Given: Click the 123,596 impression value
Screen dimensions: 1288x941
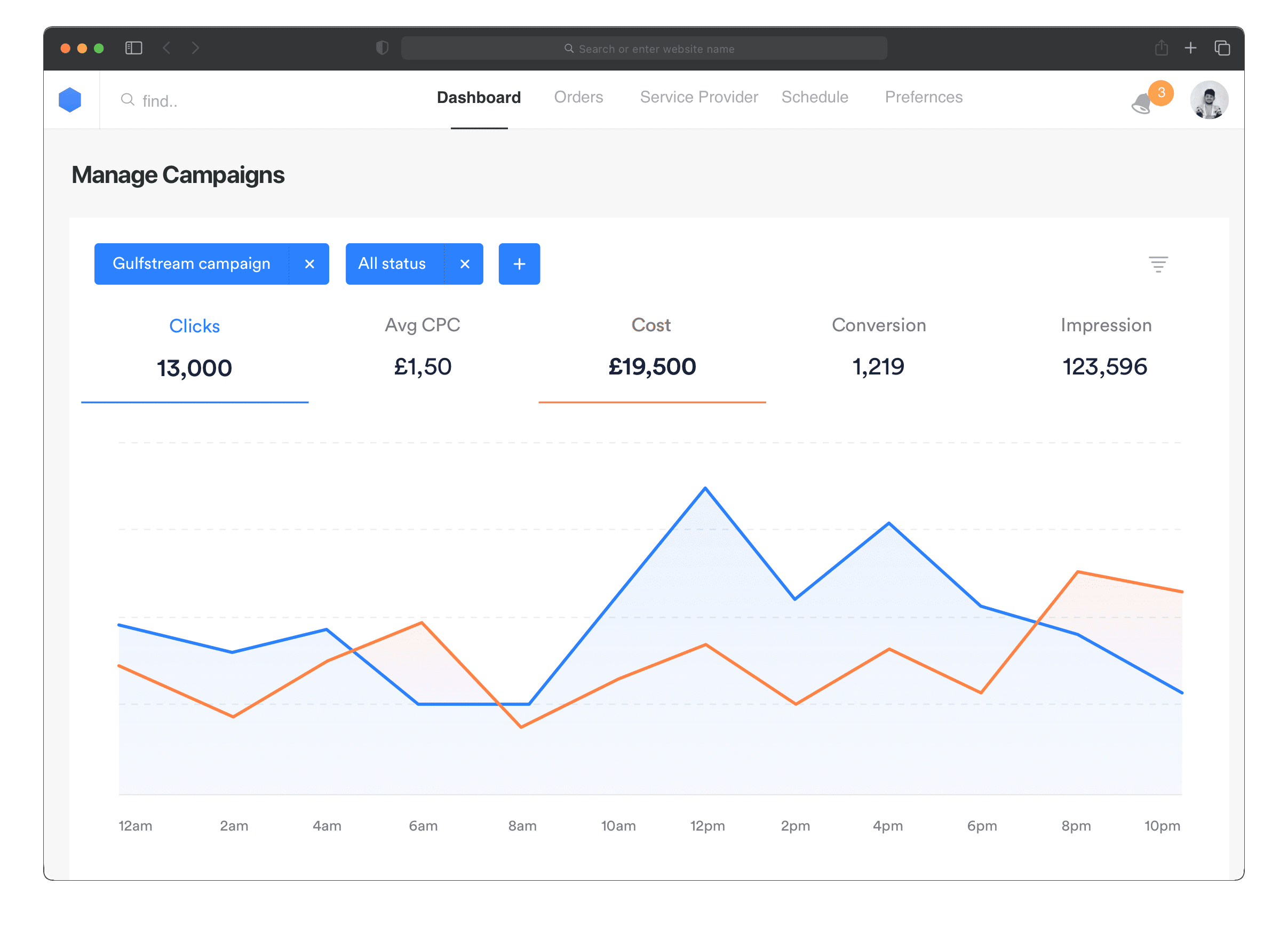Looking at the screenshot, I should pyautogui.click(x=1104, y=367).
